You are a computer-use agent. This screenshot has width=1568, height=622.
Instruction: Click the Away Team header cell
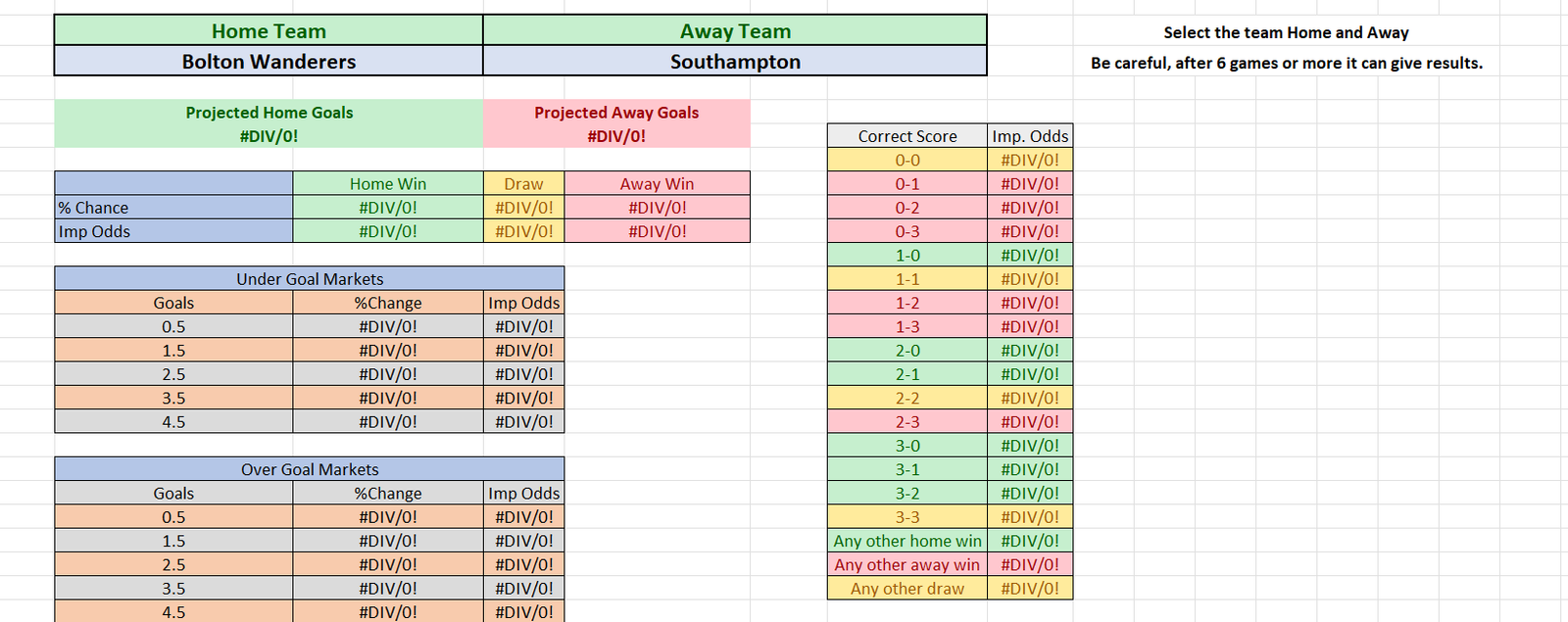point(735,30)
